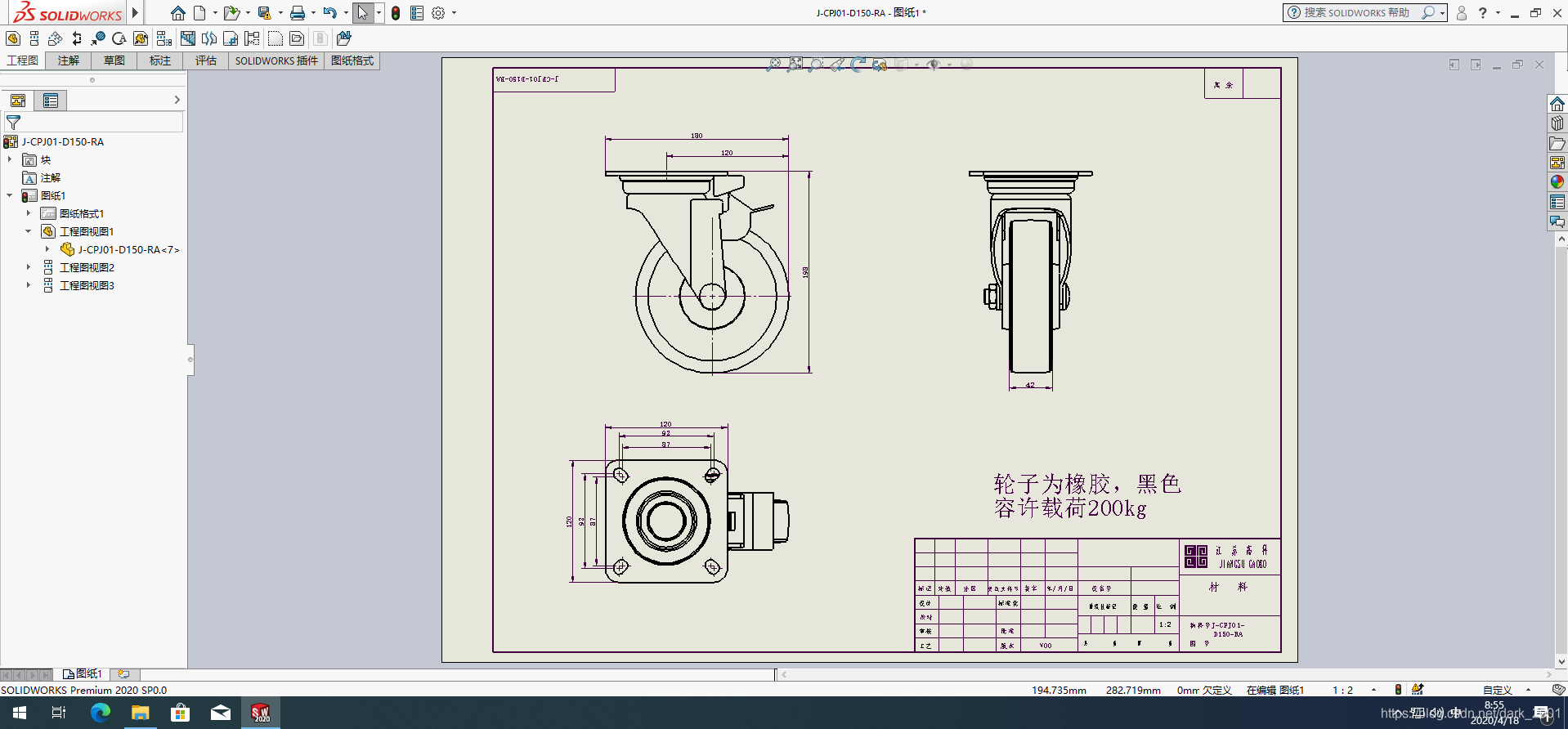The image size is (1568, 729).
Task: Open the SOLIDWORKS welcome home icon
Action: click(x=177, y=13)
